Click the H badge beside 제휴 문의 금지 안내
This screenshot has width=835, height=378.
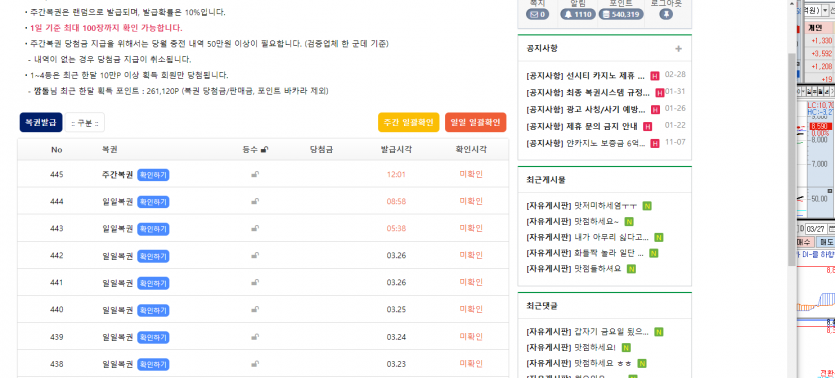point(648,127)
